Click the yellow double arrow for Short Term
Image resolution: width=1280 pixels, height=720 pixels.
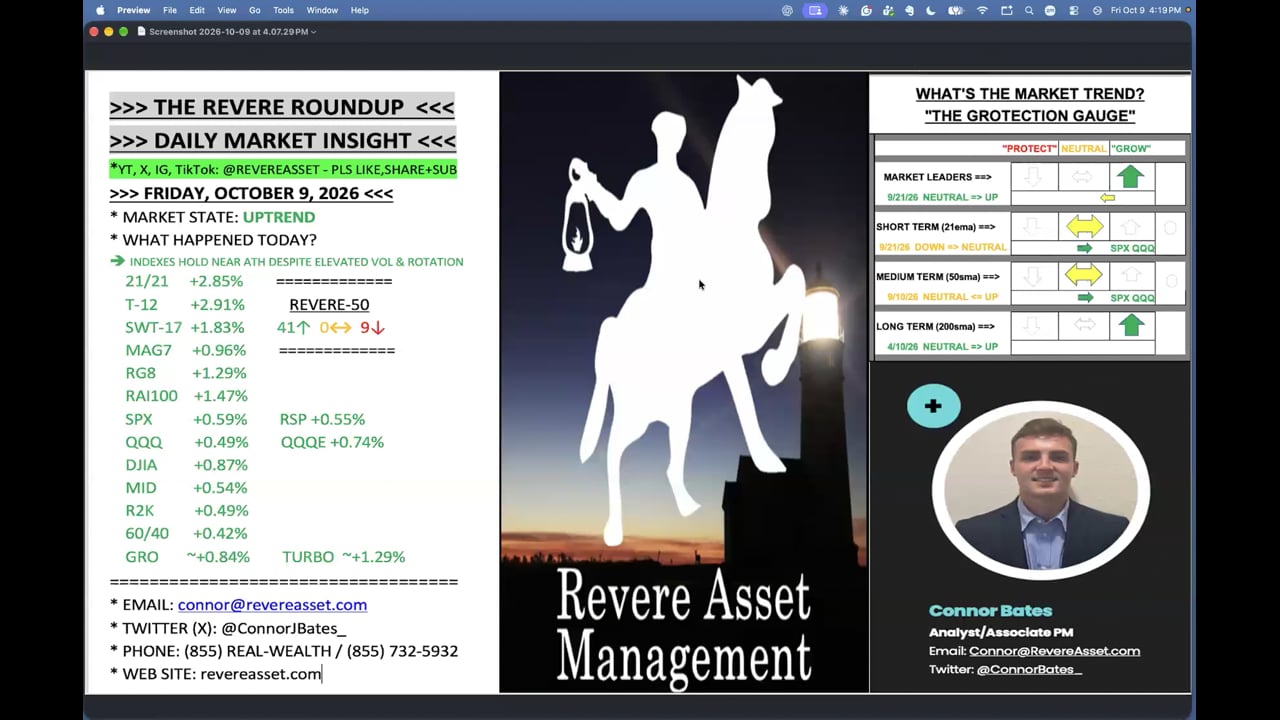(x=1084, y=226)
